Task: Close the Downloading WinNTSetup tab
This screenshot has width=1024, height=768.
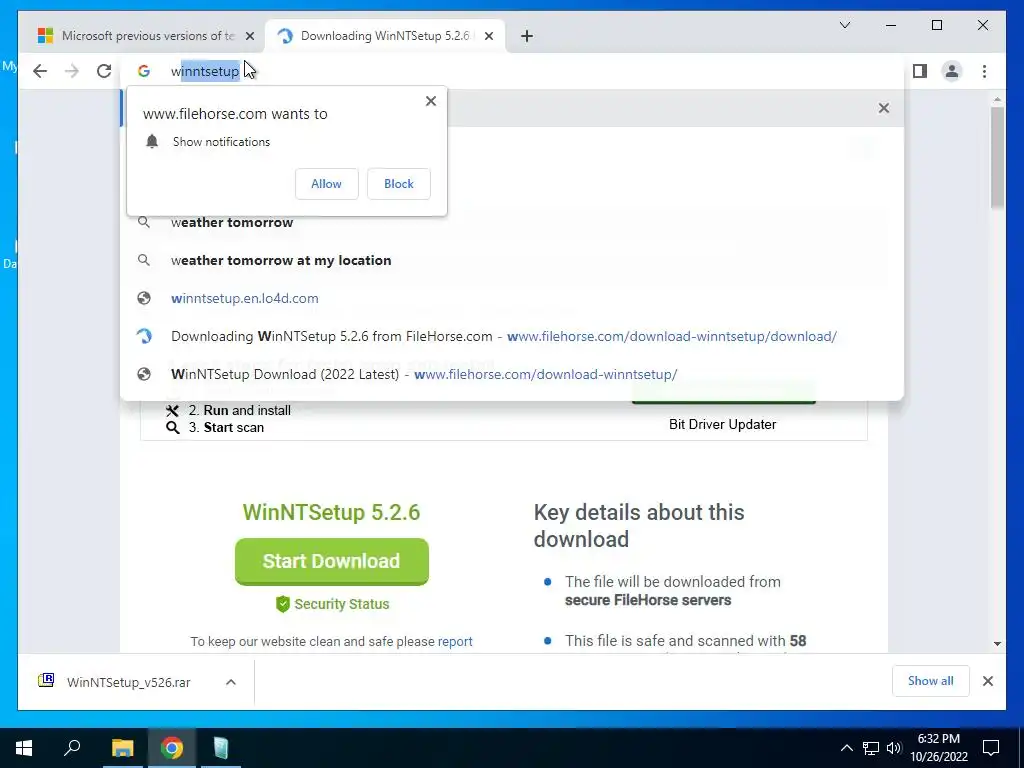Action: [x=488, y=36]
